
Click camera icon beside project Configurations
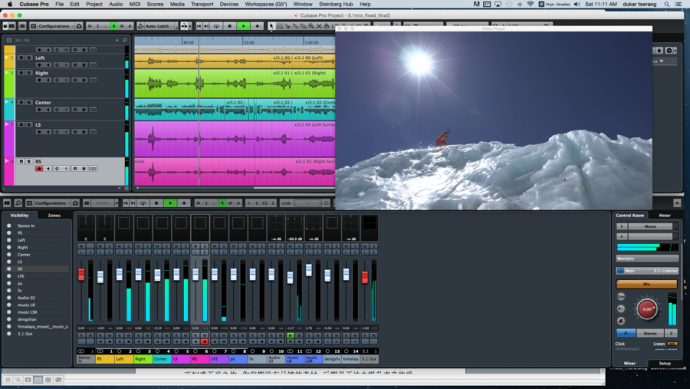click(x=79, y=26)
